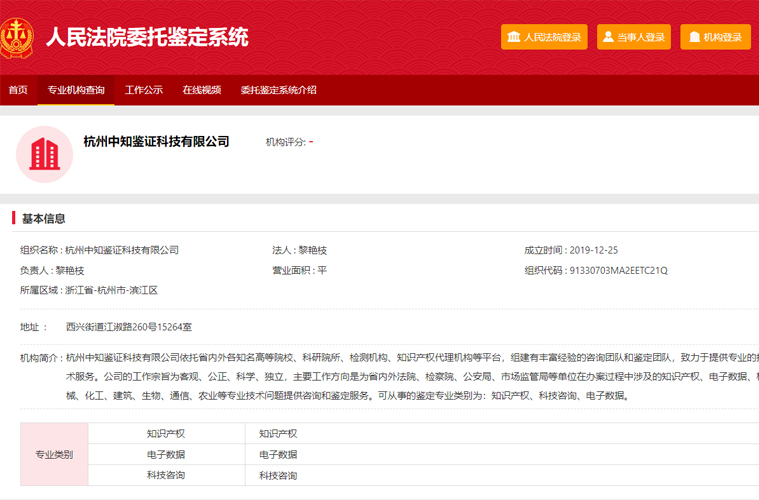Click the building icon in 机构登录
Viewport: 759px width, 500px height.
[695, 37]
